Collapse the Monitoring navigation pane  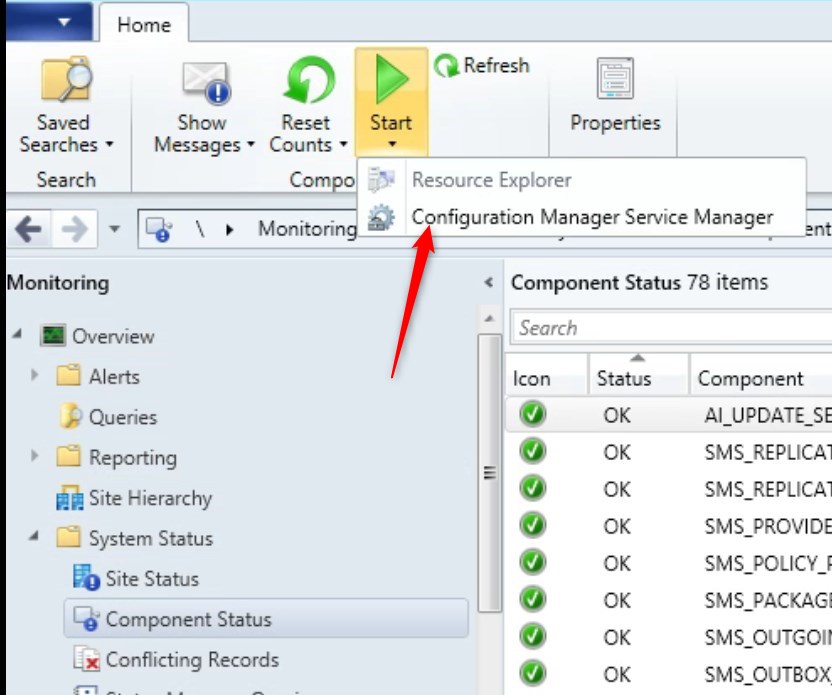489,282
